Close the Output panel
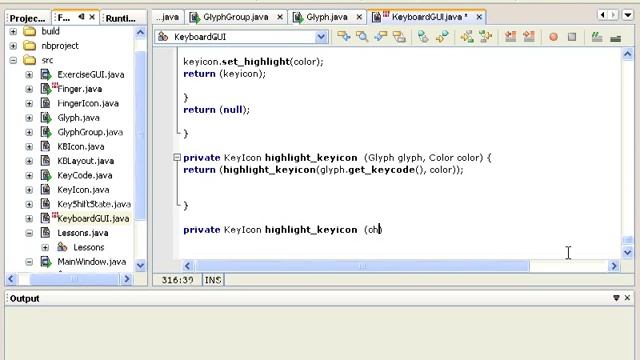This screenshot has height=360, width=640. point(627,298)
